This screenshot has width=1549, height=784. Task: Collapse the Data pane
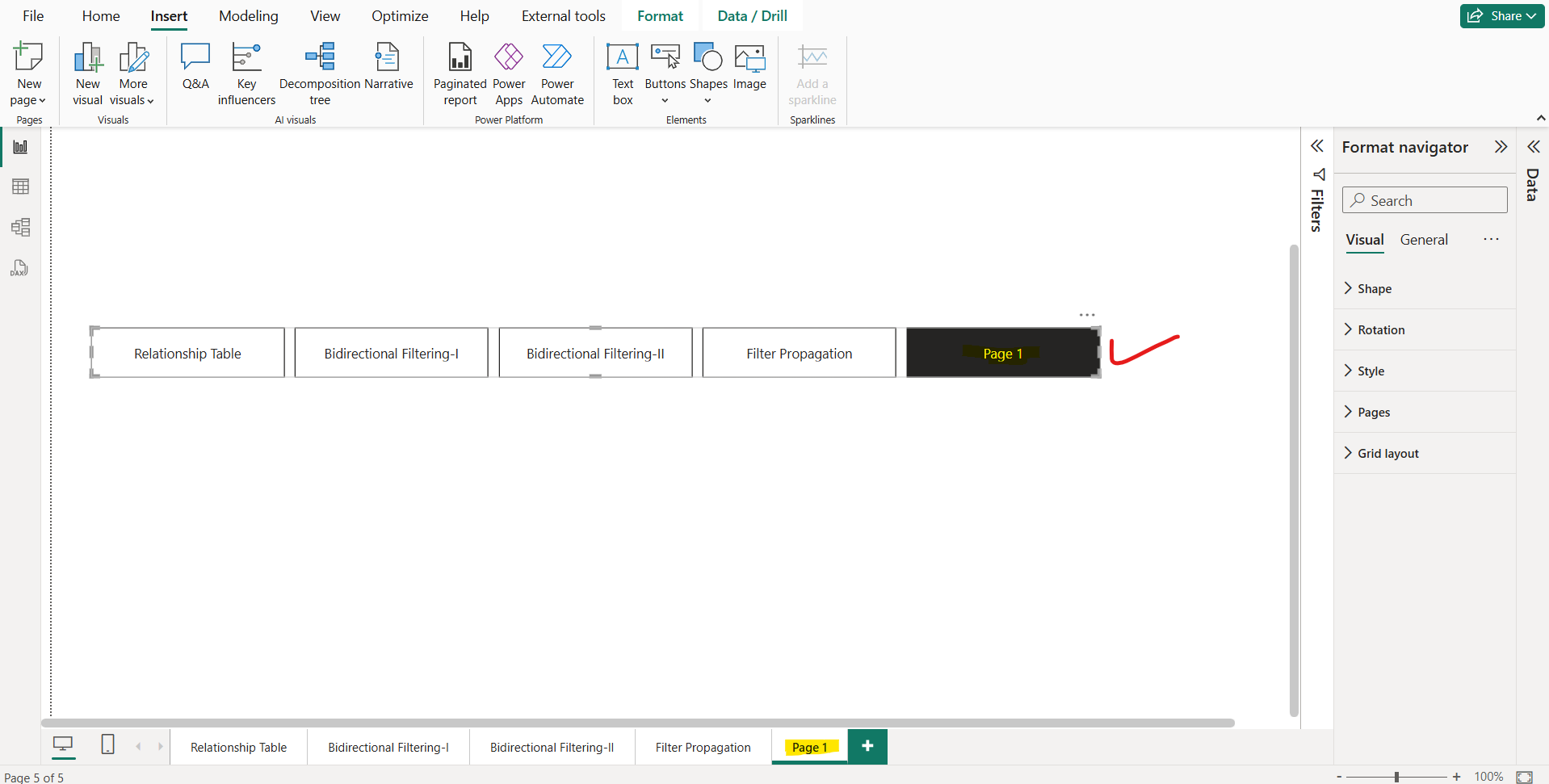[x=1534, y=146]
